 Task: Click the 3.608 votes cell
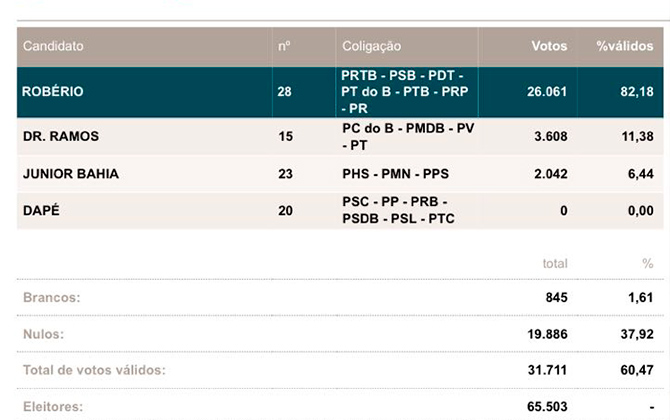[551, 136]
